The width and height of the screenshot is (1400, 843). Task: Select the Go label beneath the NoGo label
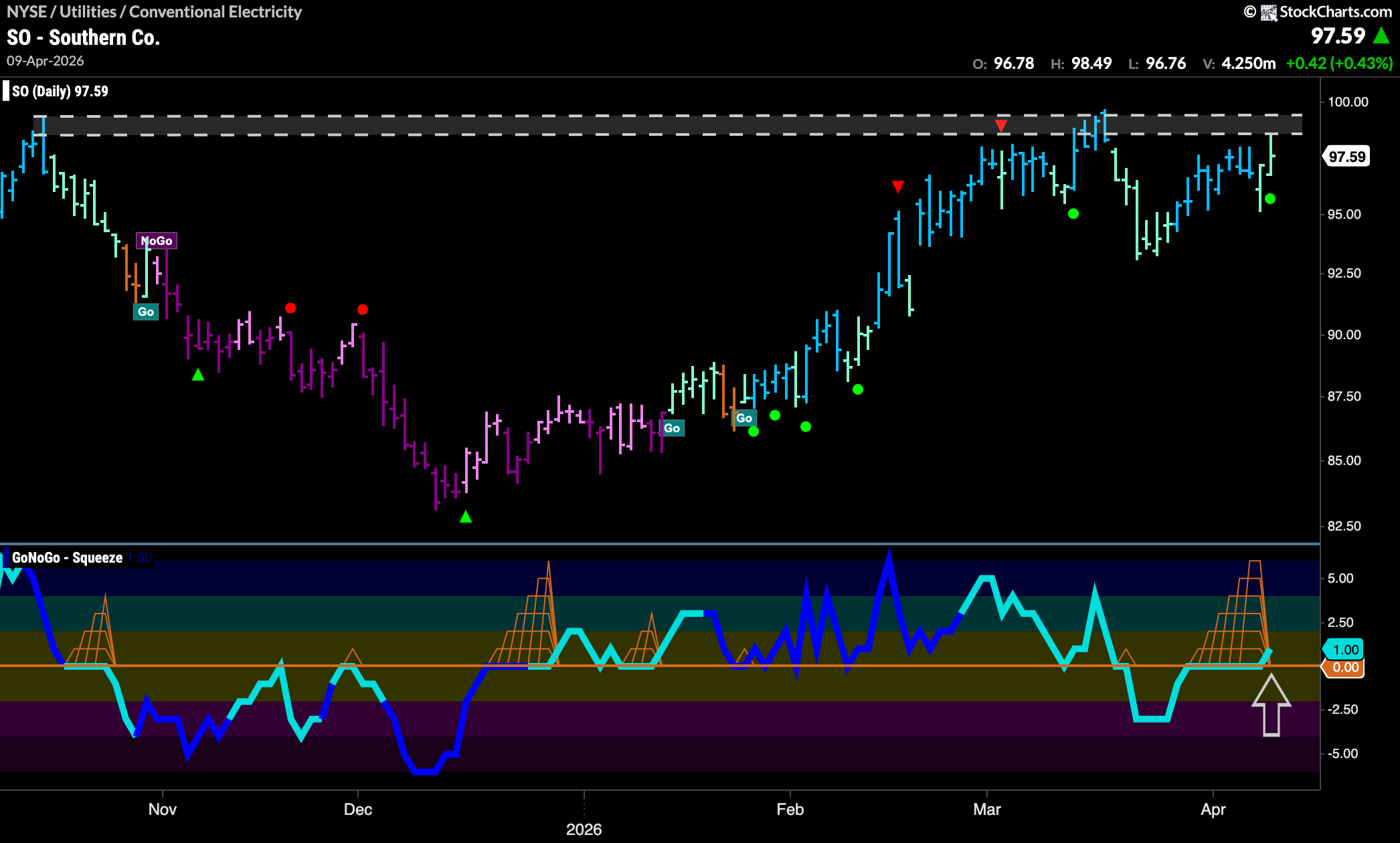pyautogui.click(x=146, y=312)
